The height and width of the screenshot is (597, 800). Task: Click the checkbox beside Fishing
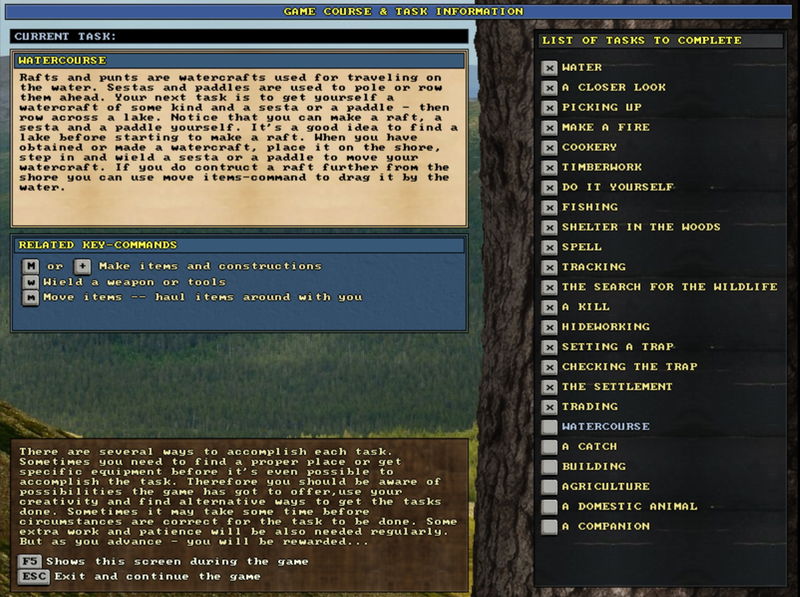(549, 207)
